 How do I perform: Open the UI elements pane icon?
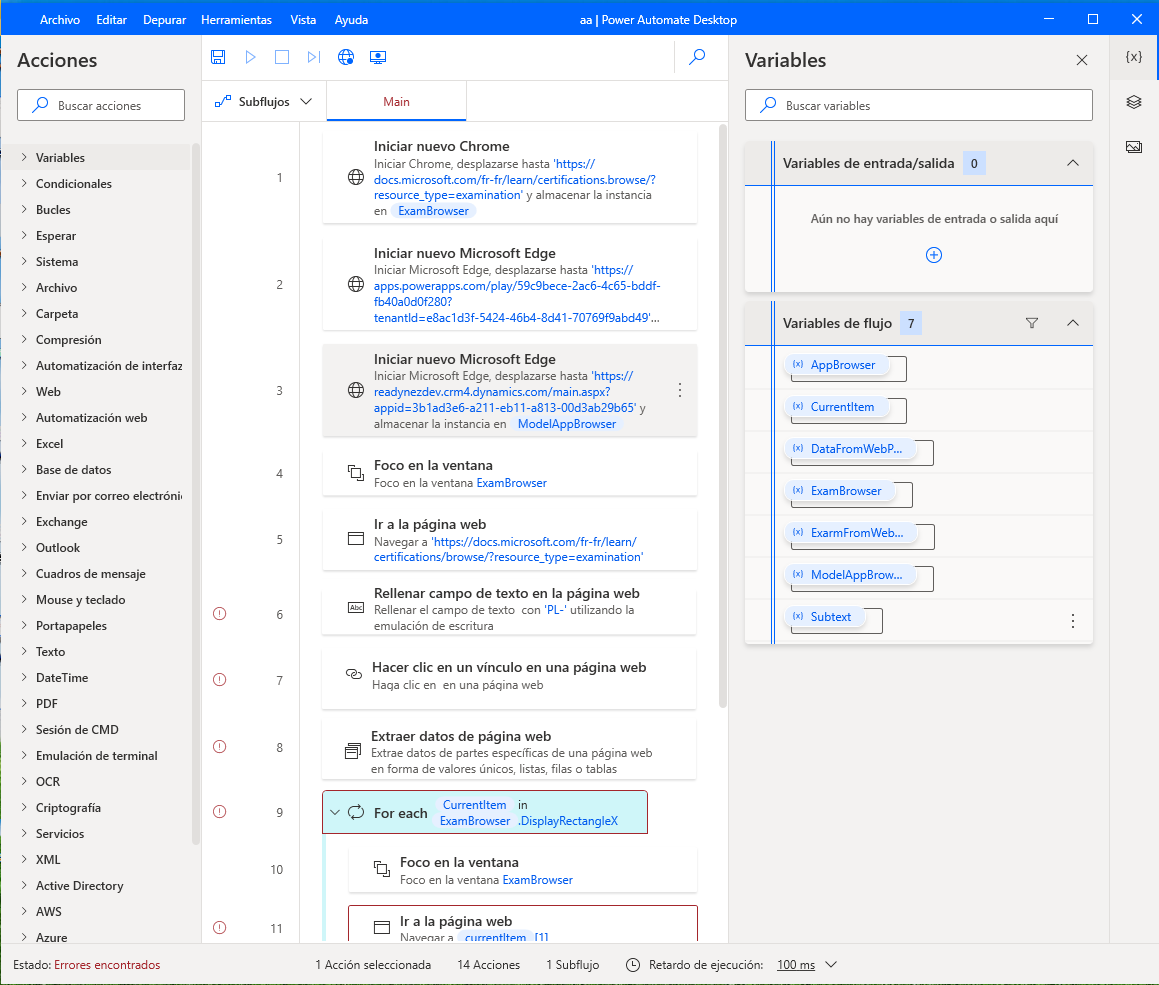pos(1133,101)
